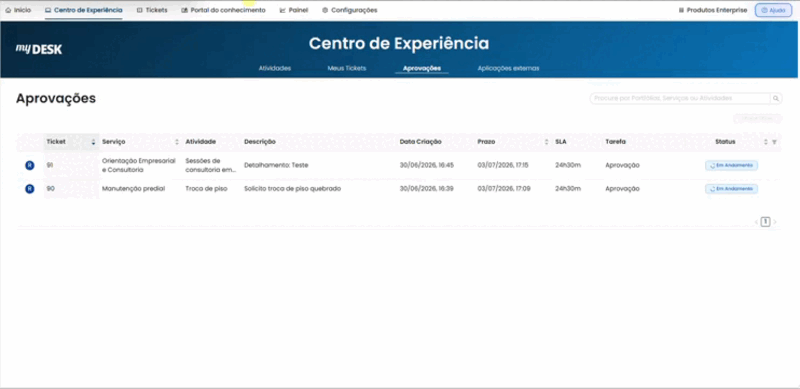
Task: Click the myDESK logo
Action: (39, 49)
